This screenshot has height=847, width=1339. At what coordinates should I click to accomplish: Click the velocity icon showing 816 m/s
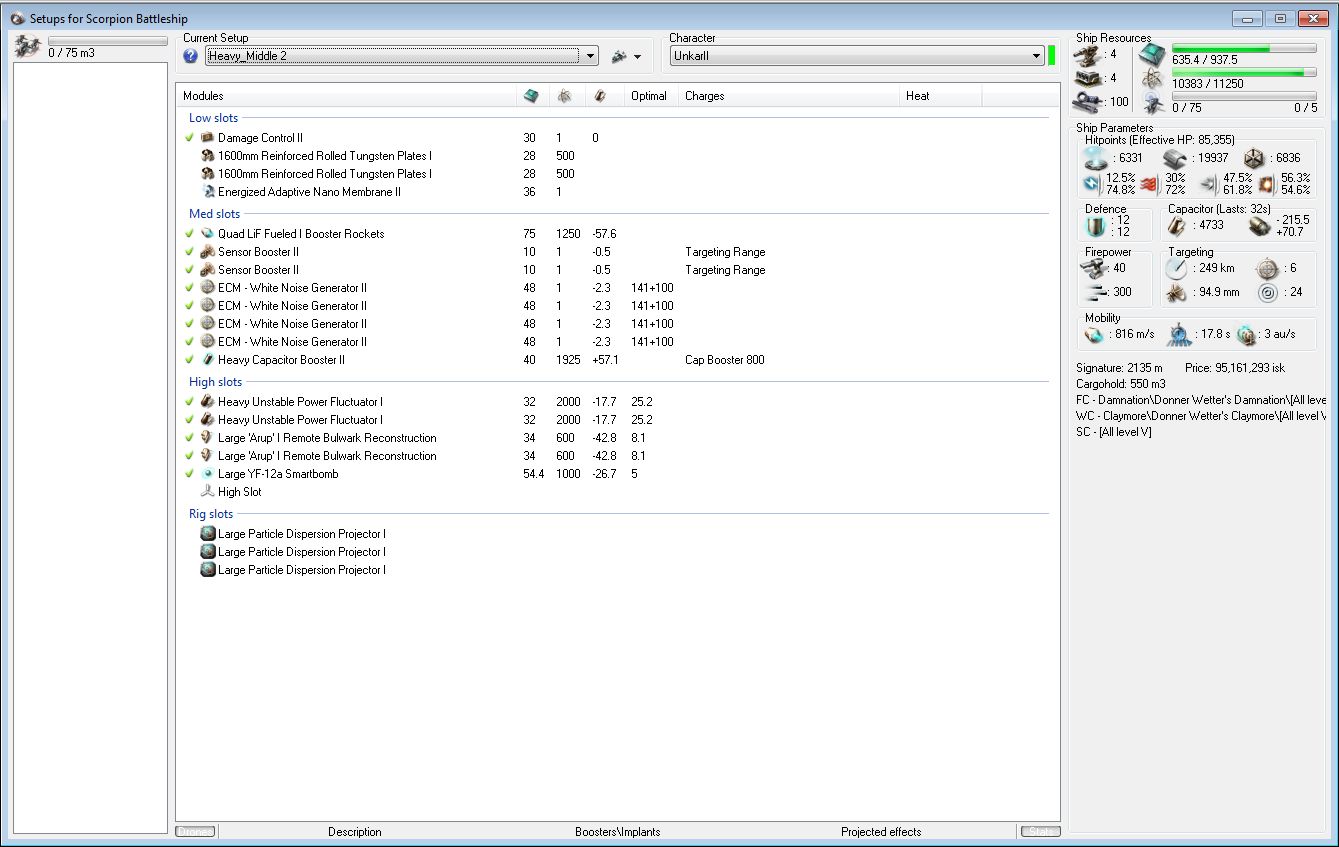click(1095, 335)
